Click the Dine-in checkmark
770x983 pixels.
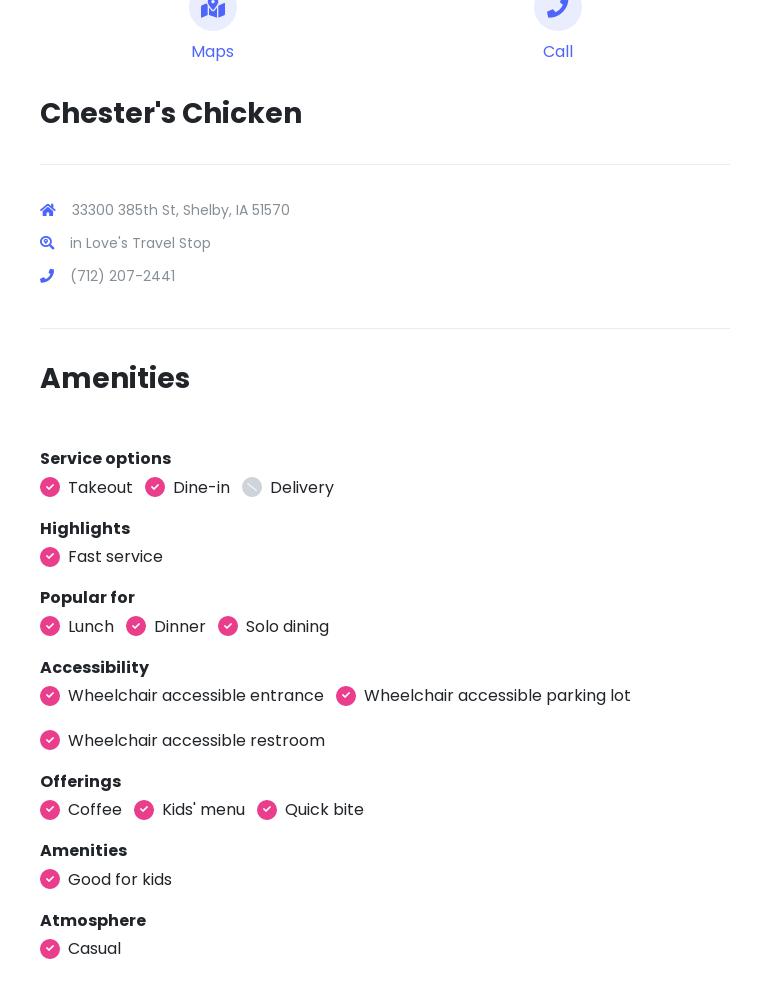(155, 487)
